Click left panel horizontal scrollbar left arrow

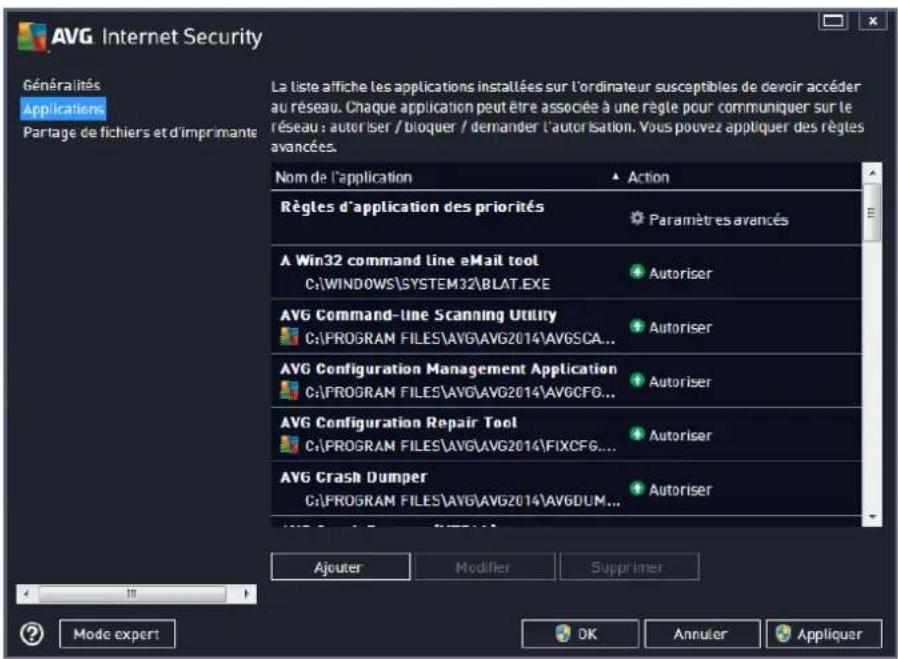26,594
